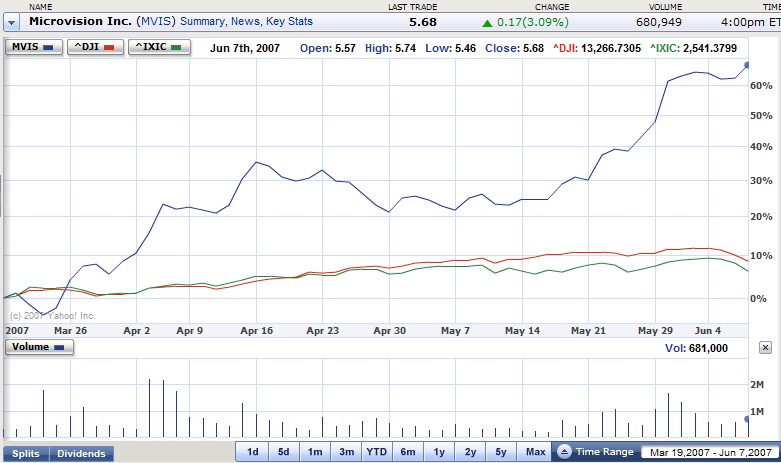The height and width of the screenshot is (463, 781).
Task: Select the 2M volume axis label
Action: [757, 384]
